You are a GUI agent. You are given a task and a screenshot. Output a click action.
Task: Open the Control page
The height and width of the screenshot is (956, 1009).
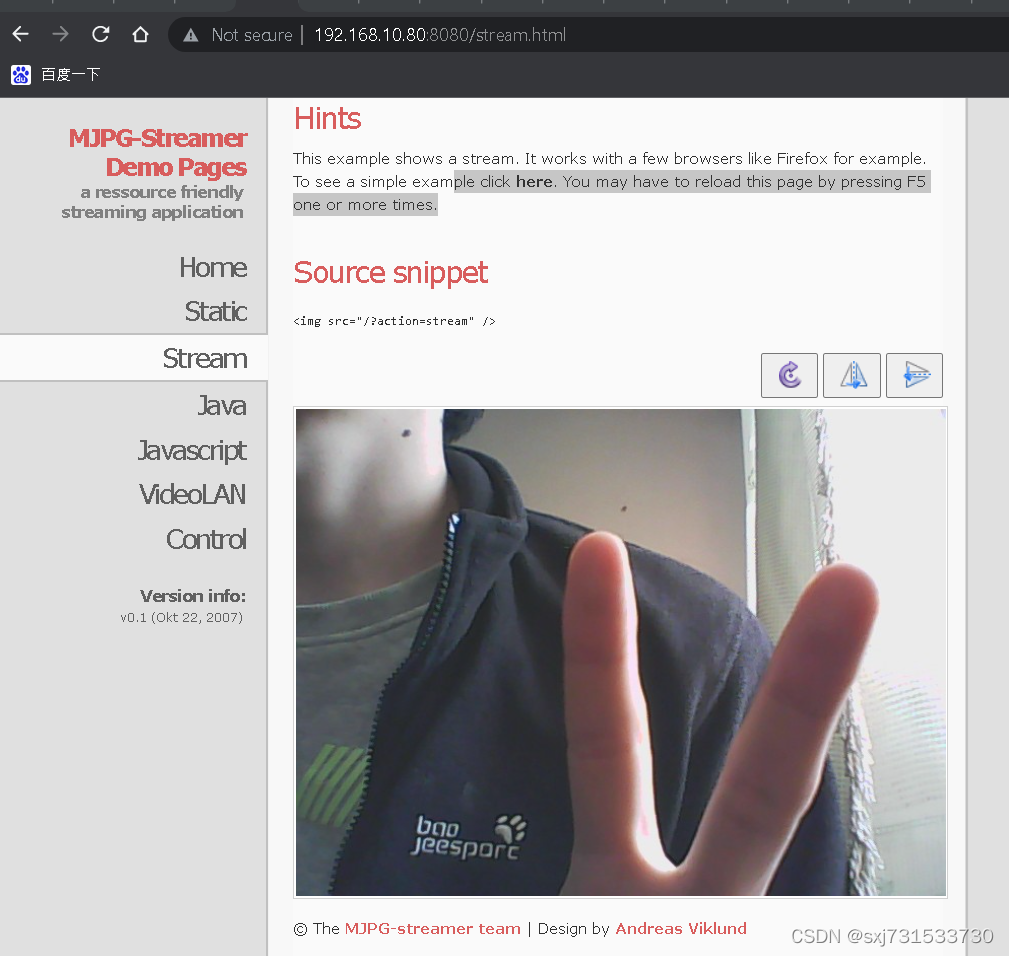click(206, 539)
